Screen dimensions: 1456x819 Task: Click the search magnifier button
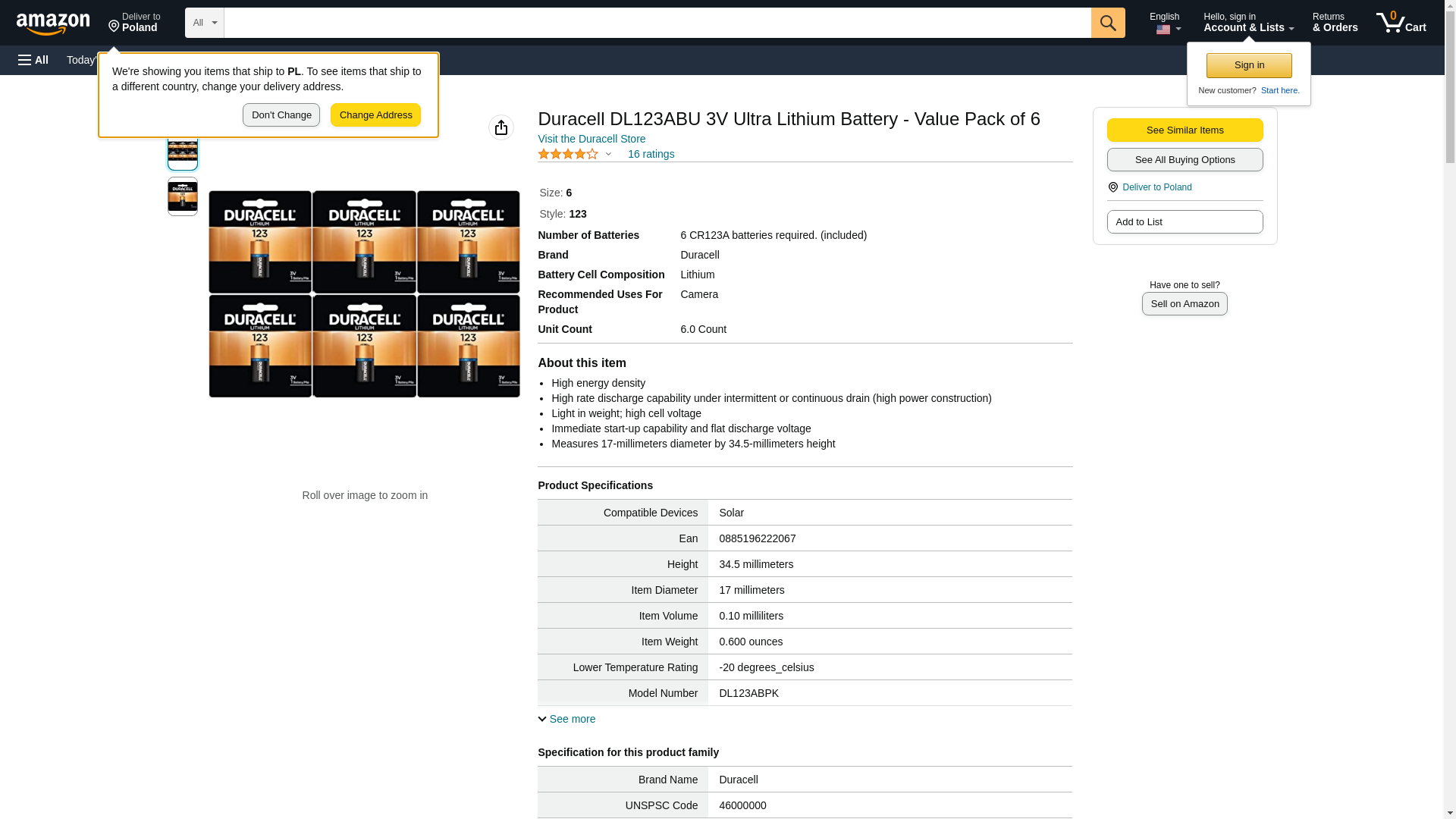(x=1107, y=23)
